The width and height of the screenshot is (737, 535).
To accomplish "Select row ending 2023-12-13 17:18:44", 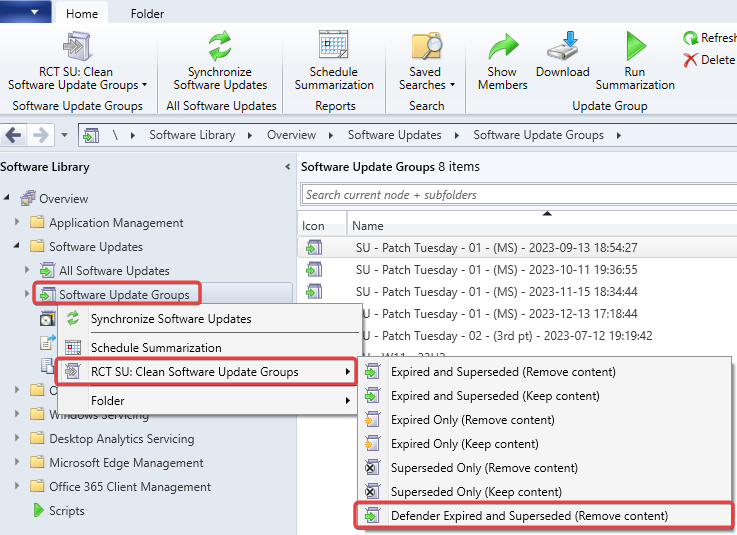I will pyautogui.click(x=548, y=314).
